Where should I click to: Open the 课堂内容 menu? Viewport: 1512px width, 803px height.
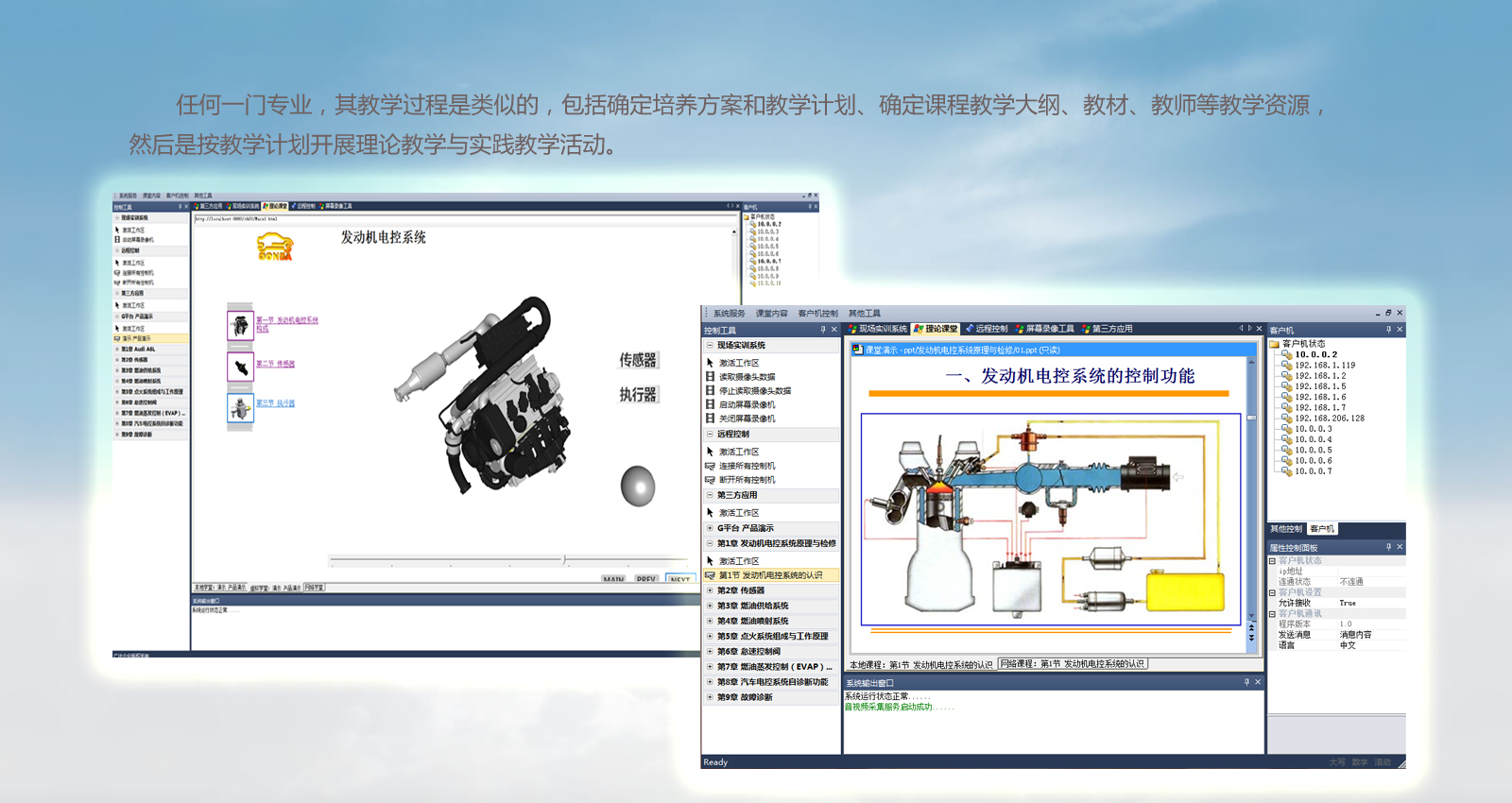771,314
